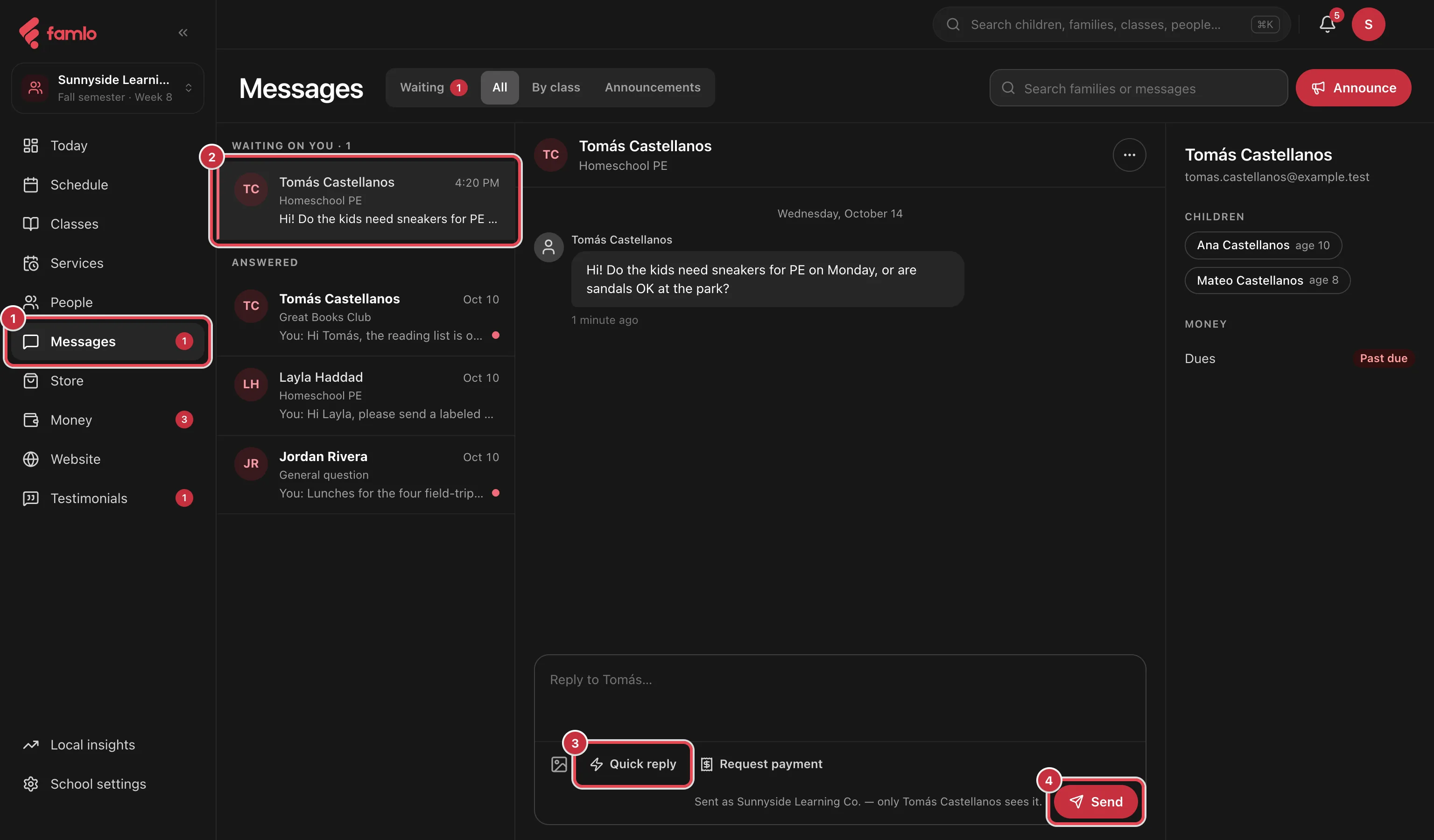The height and width of the screenshot is (840, 1434).
Task: Go to Schedule in the sidebar
Action: click(107, 185)
